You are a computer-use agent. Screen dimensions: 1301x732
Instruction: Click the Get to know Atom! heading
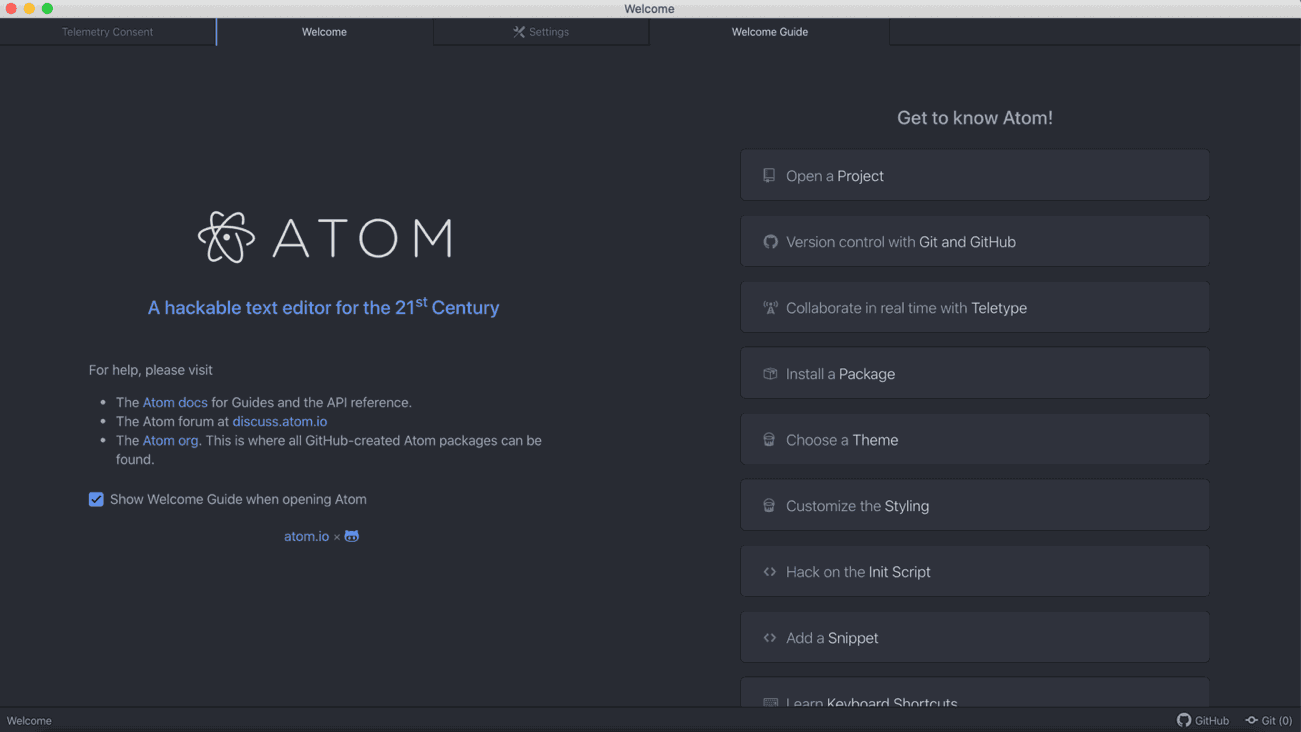[x=975, y=118]
